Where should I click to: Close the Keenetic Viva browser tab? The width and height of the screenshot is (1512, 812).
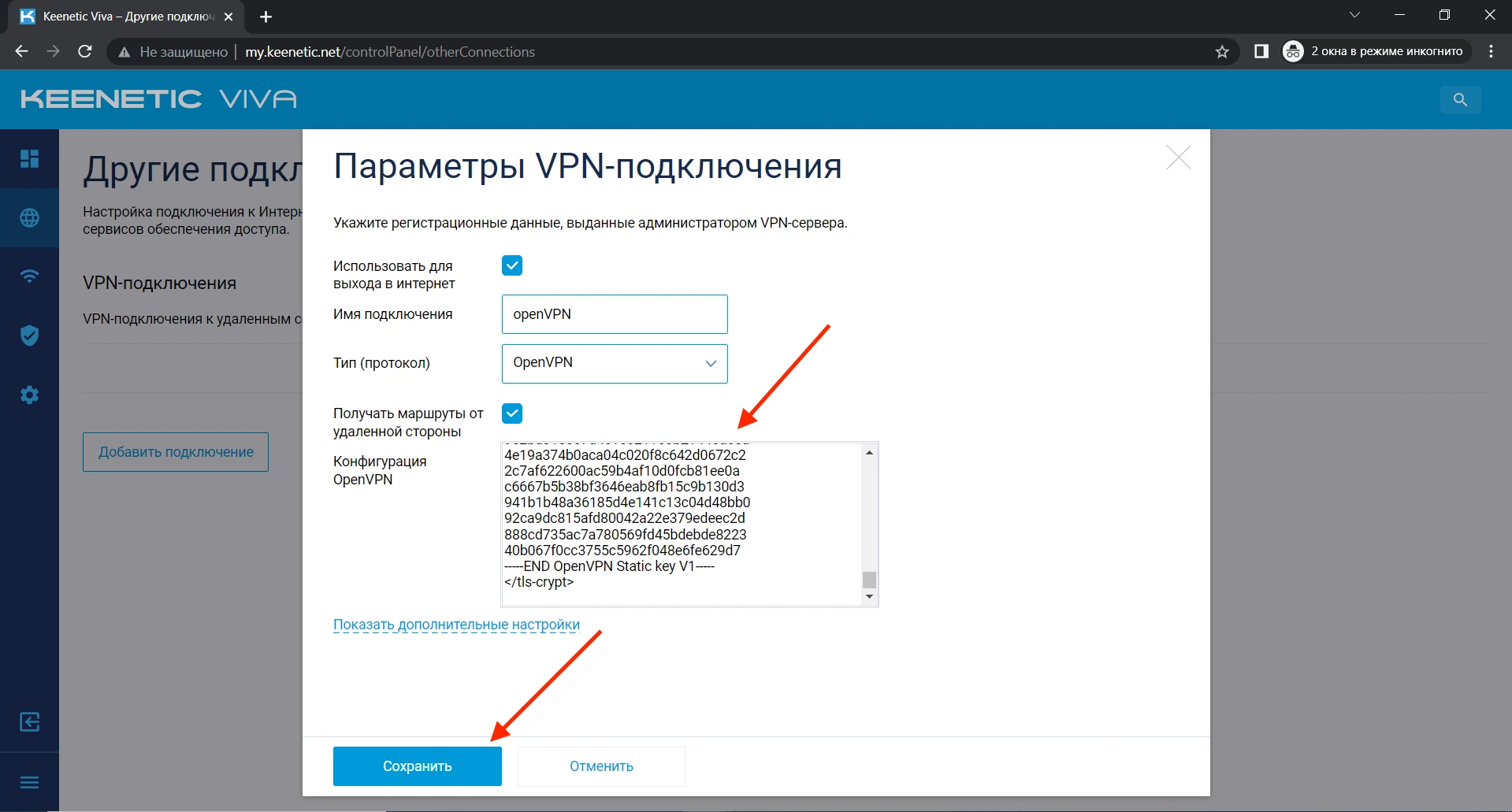(228, 17)
